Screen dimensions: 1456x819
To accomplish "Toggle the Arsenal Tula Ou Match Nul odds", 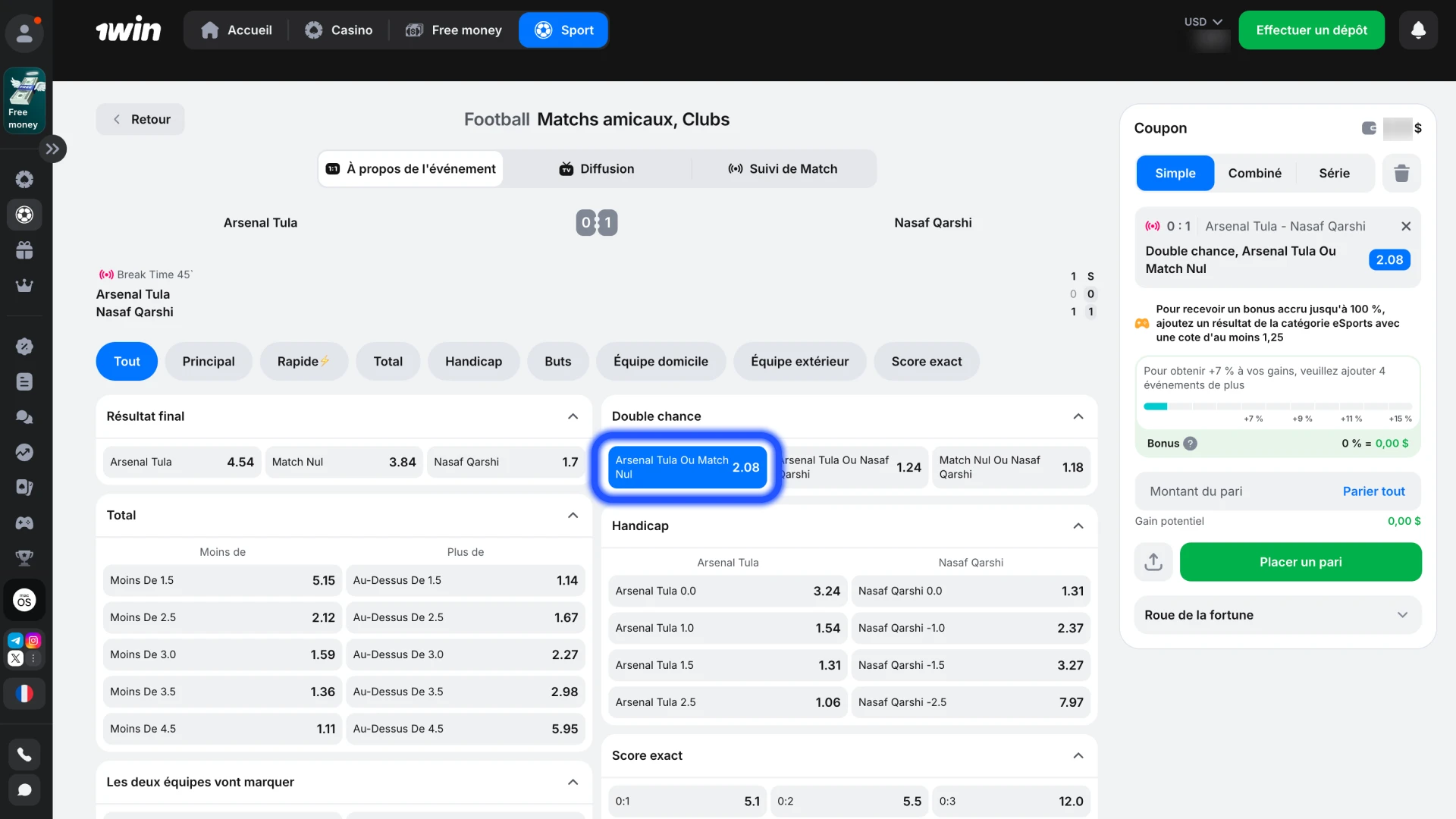I will tap(686, 467).
